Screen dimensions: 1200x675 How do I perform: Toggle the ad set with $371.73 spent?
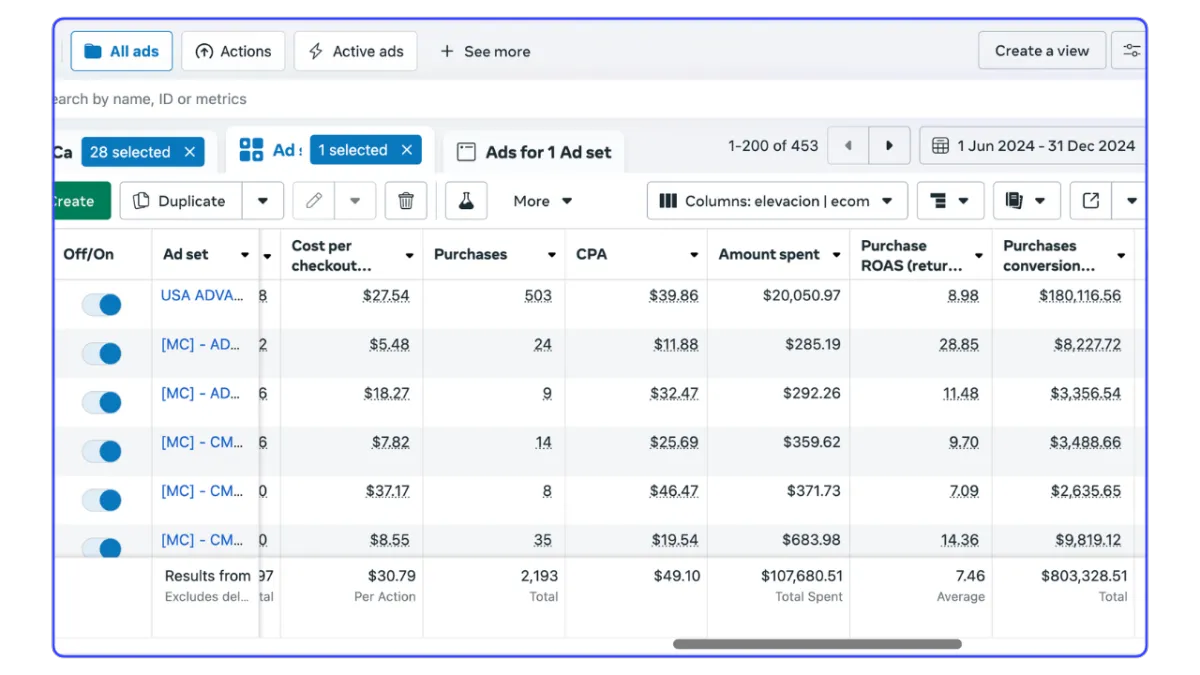[102, 500]
